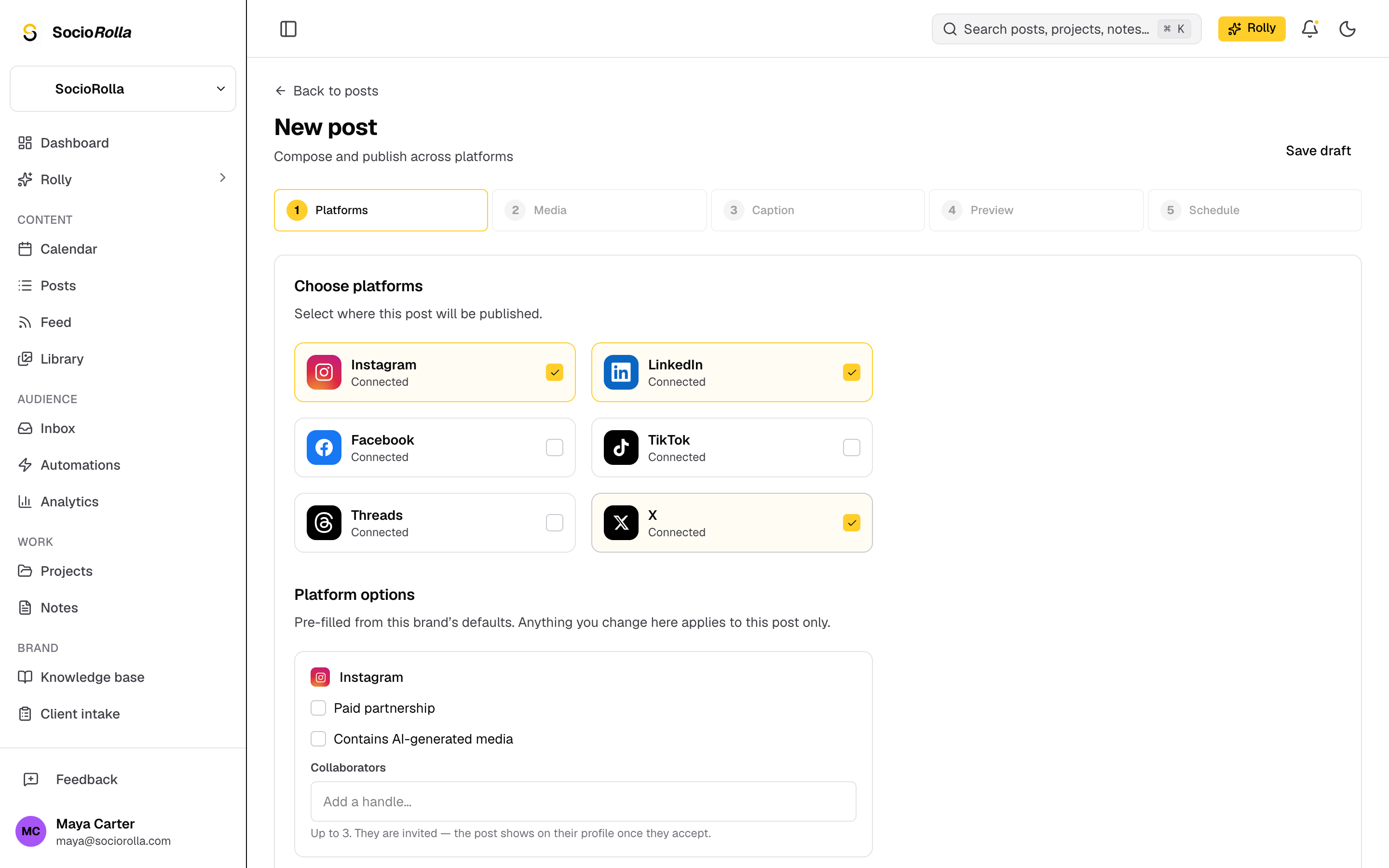The width and height of the screenshot is (1389, 868).
Task: Switch to dark mode moon icon
Action: tap(1347, 29)
